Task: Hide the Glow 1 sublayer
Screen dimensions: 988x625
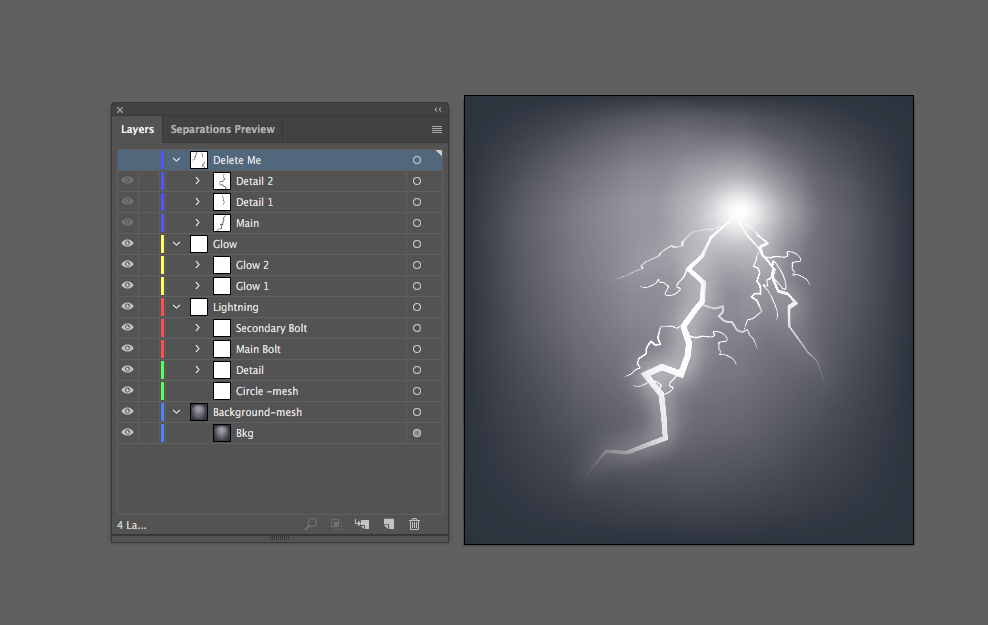Action: pos(127,285)
